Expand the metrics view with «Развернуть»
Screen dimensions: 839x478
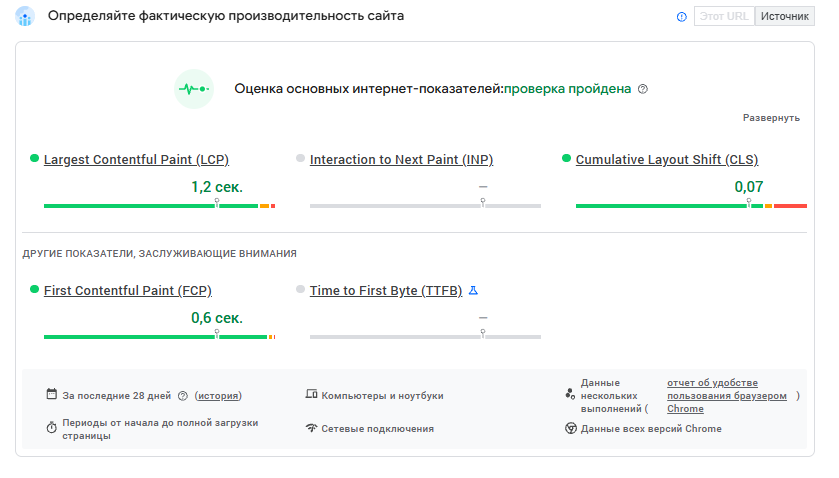(x=771, y=118)
